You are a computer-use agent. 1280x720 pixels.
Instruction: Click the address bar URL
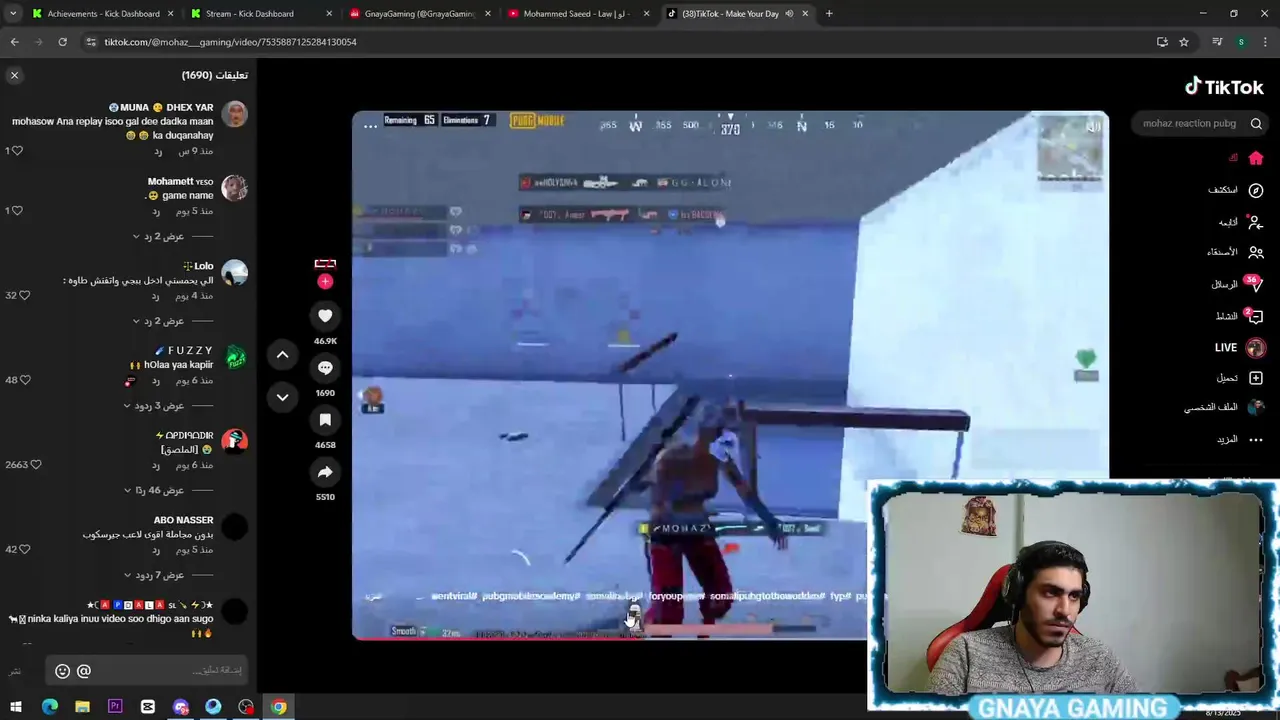[230, 42]
